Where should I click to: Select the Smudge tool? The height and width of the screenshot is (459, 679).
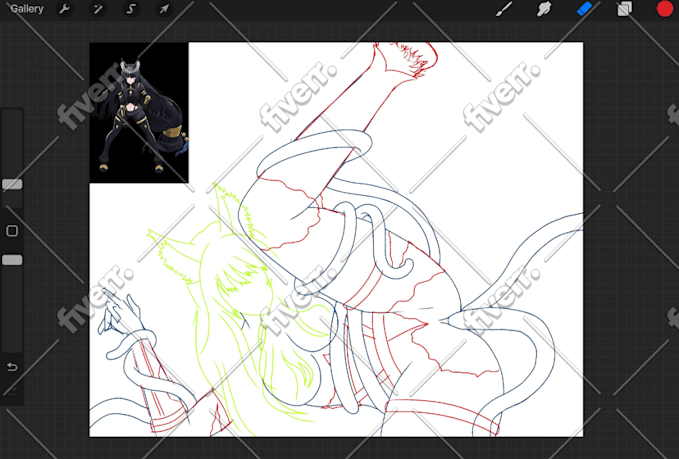pyautogui.click(x=544, y=9)
